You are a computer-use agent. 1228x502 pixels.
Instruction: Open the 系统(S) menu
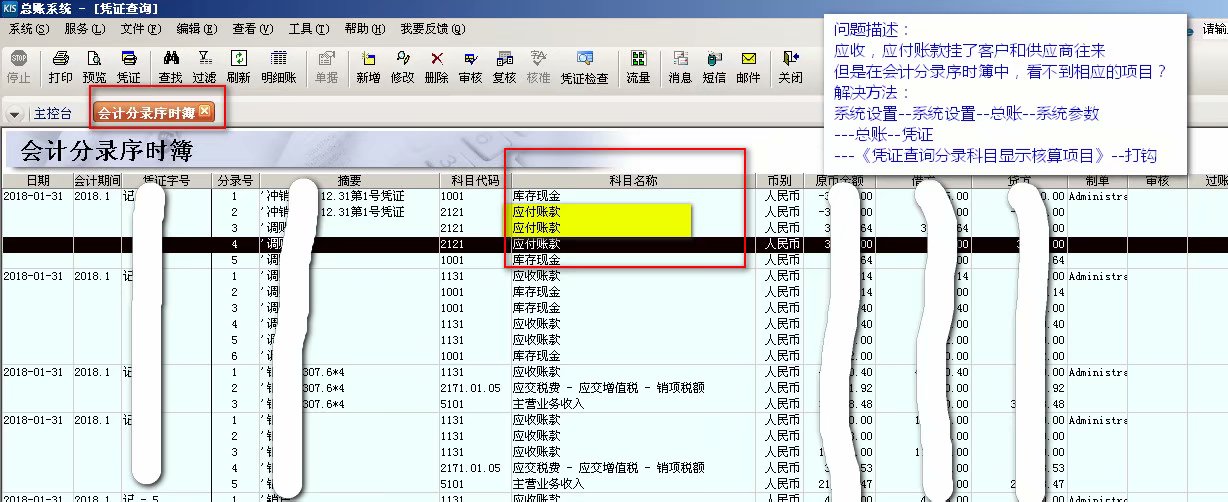click(x=28, y=29)
